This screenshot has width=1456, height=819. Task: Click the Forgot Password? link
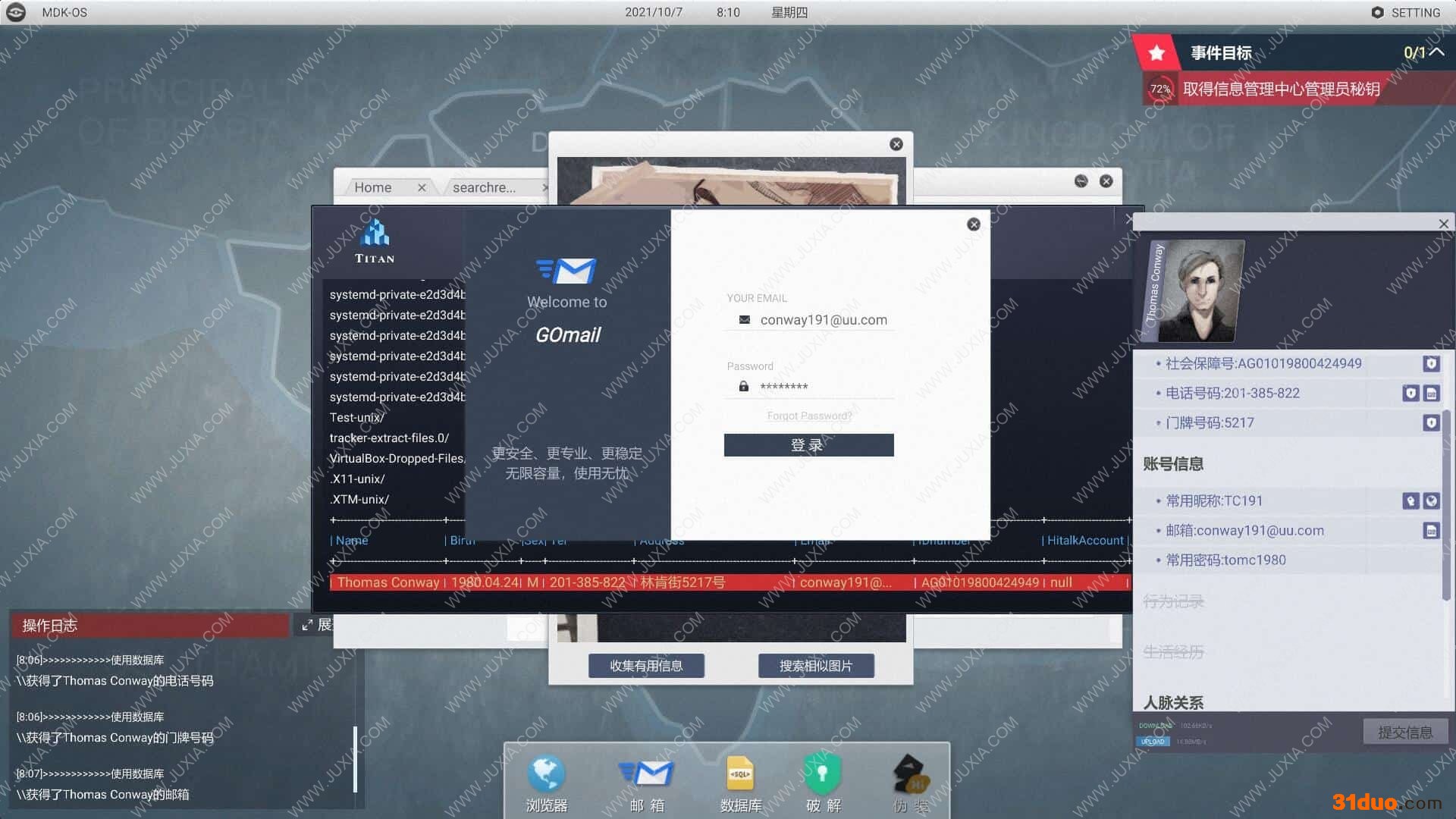pos(809,416)
